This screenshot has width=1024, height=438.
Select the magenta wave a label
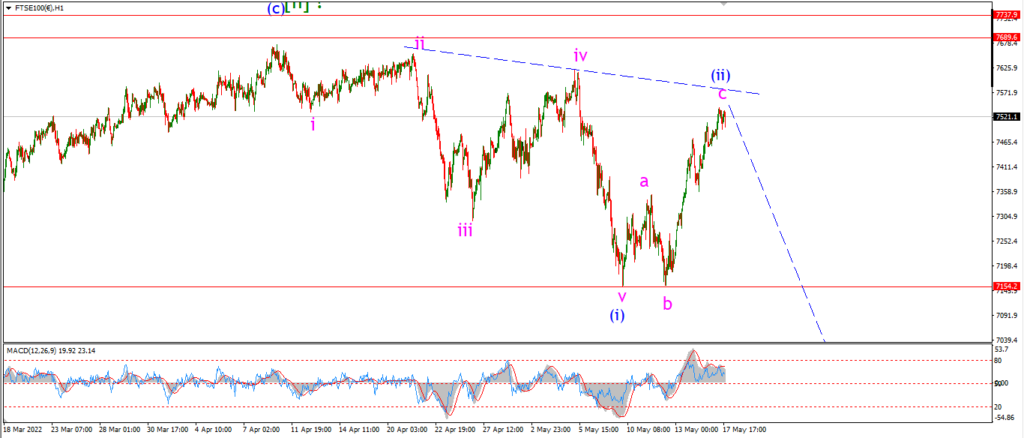click(x=644, y=181)
